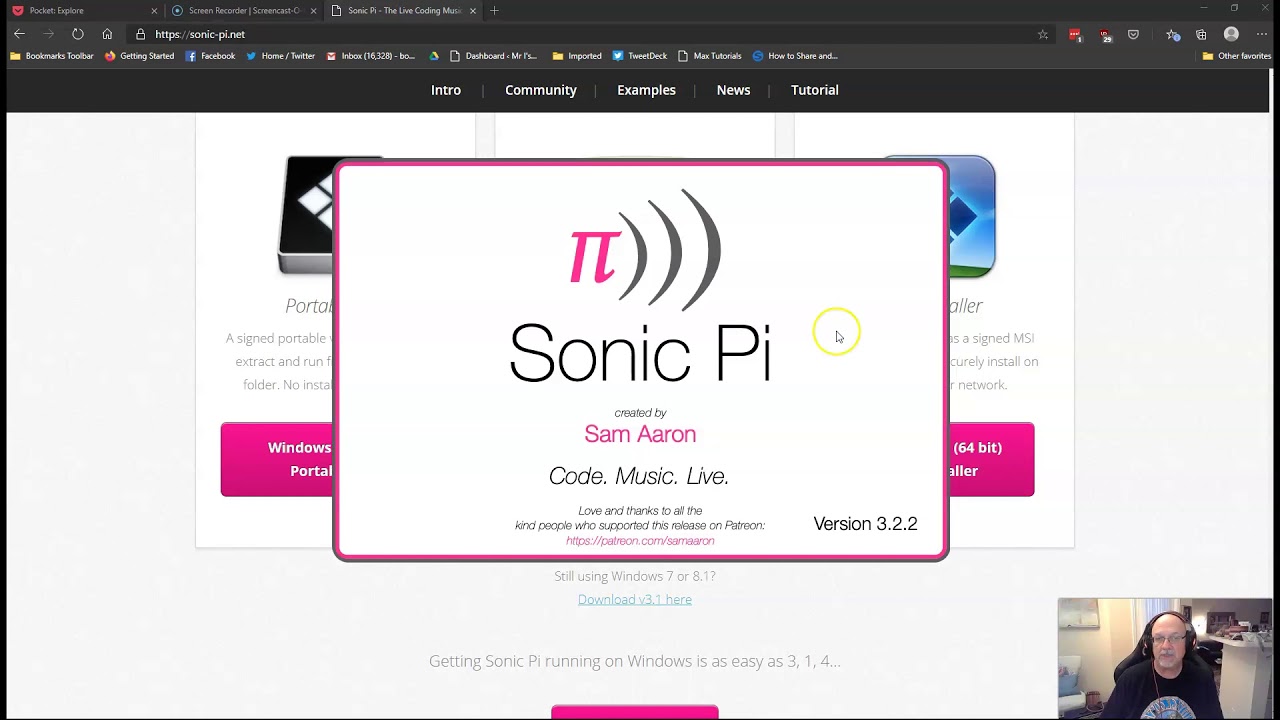Screen dimensions: 1280x720
Task: Expand the Other favorites folder
Action: pyautogui.click(x=1237, y=56)
